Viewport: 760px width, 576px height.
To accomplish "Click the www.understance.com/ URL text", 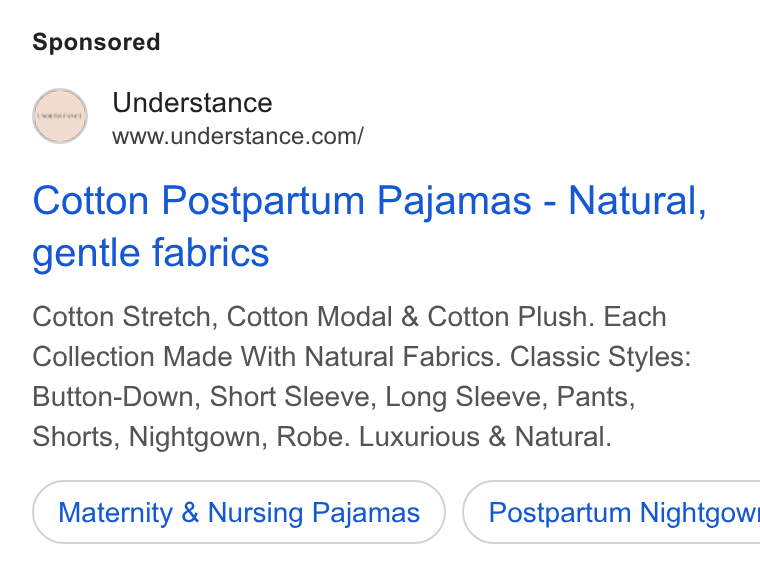I will click(238, 136).
